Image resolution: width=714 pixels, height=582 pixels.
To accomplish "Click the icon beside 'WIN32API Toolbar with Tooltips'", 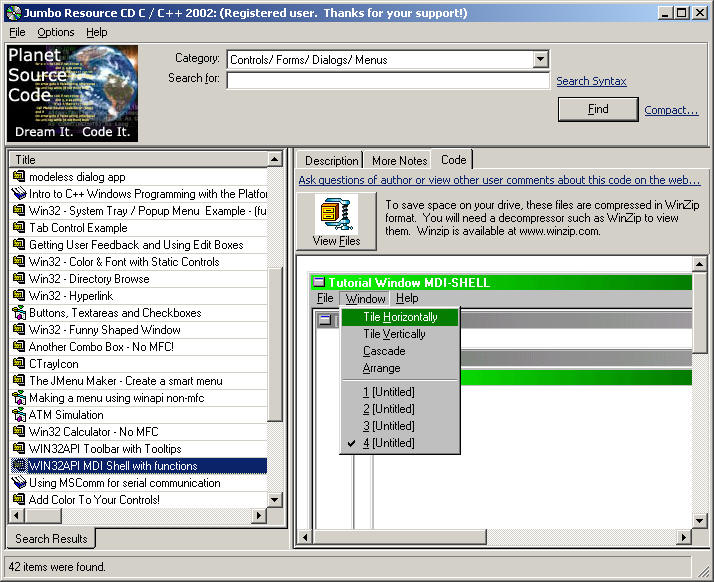I will point(19,448).
